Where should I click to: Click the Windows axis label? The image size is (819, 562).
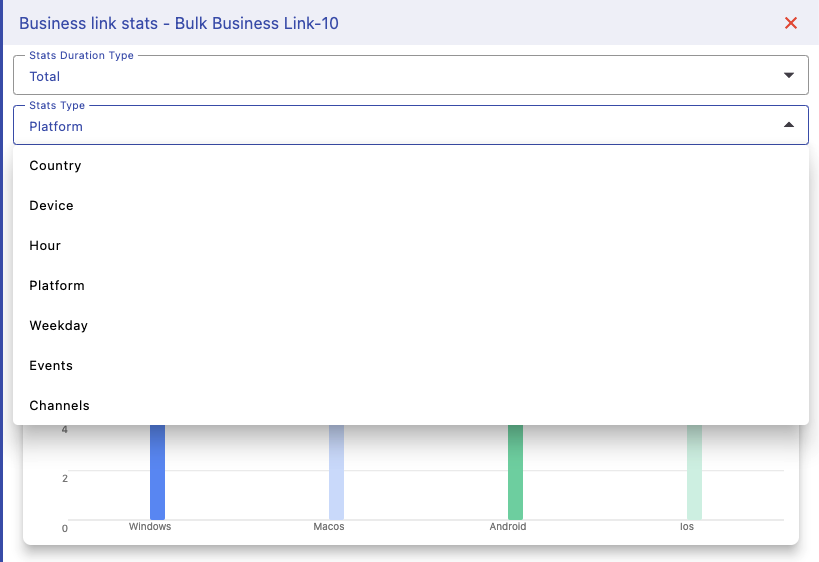[150, 527]
